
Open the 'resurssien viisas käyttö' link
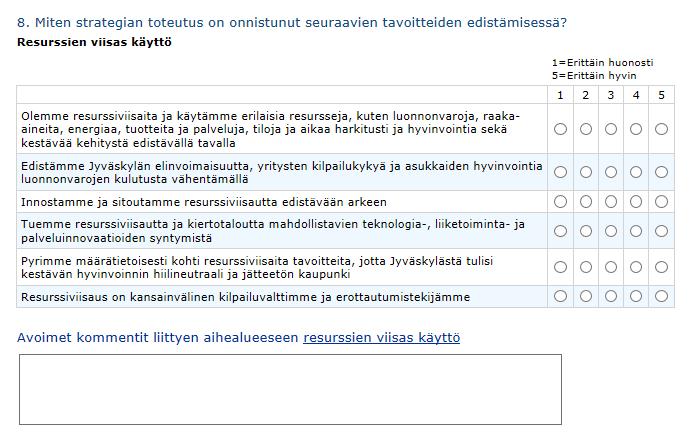[x=382, y=338]
